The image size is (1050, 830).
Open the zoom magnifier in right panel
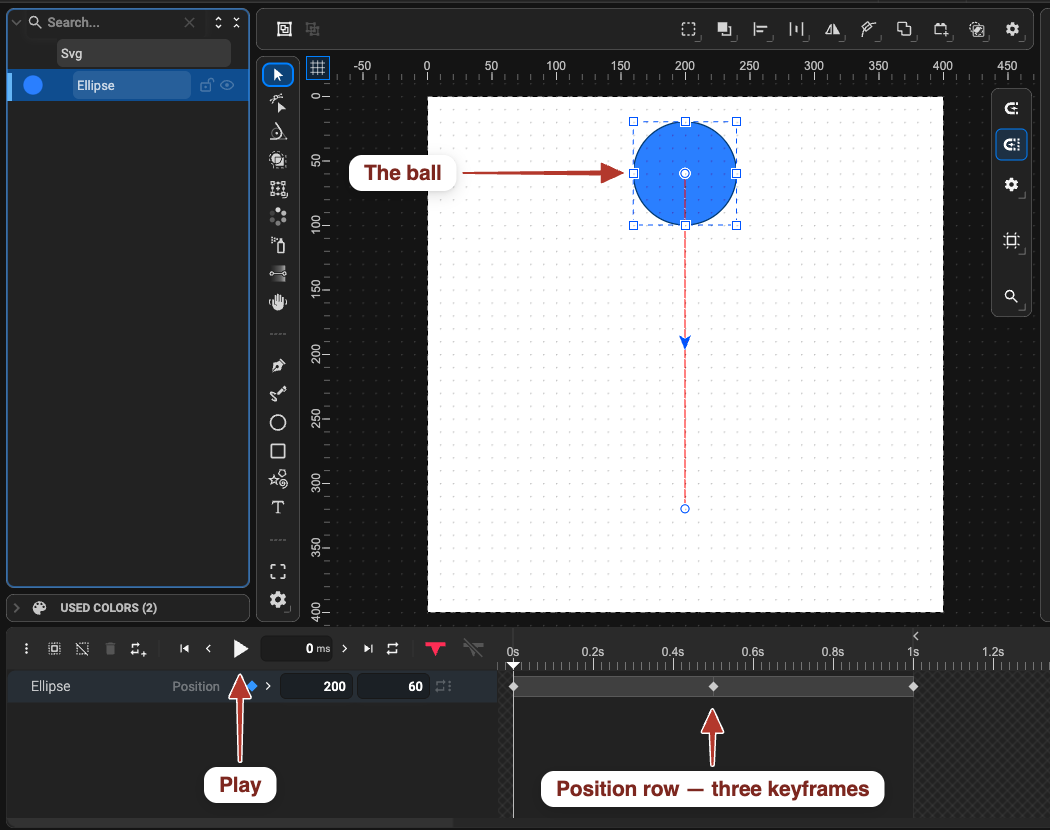[x=1011, y=296]
